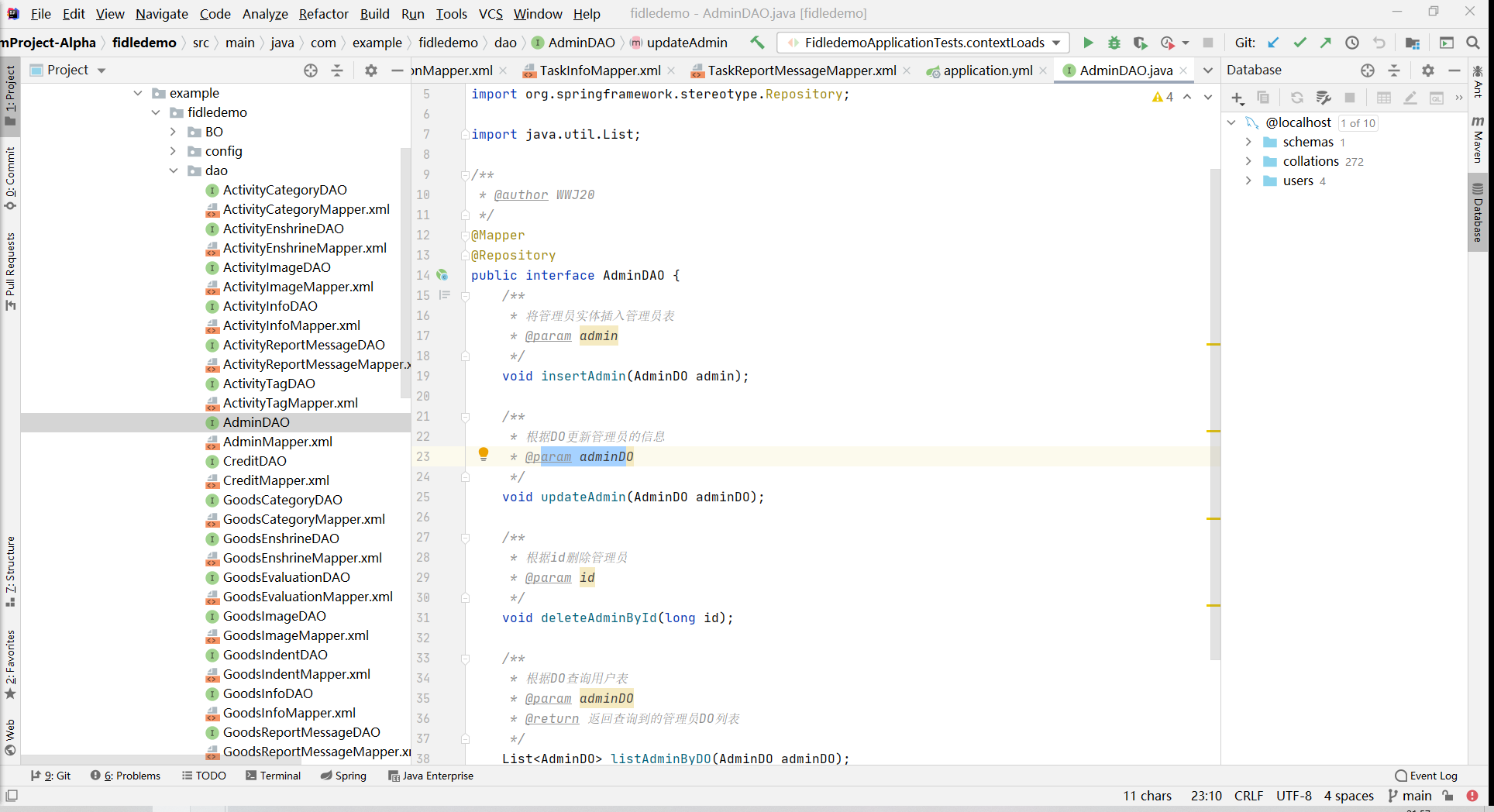1494x812 pixels.
Task: Open the Spring tool window
Action: [343, 776]
